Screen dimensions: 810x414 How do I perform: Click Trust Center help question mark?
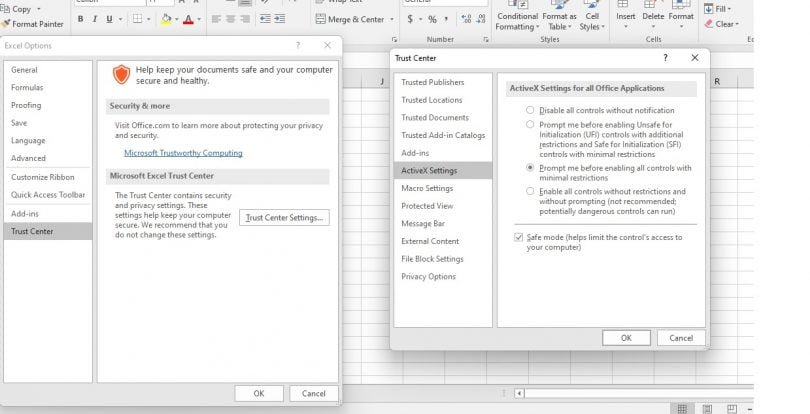[665, 58]
